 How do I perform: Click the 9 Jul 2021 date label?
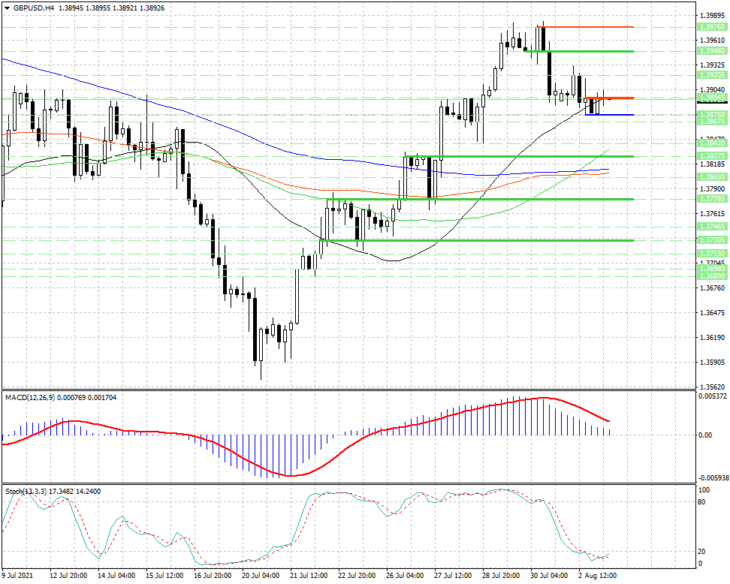pos(18,576)
